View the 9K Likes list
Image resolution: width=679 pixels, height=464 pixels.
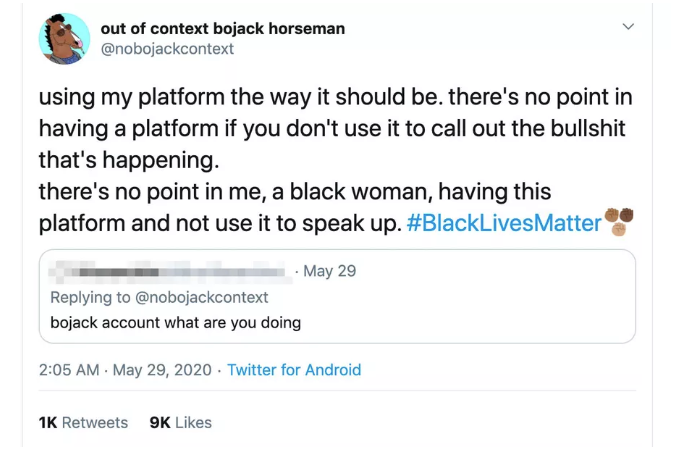pos(180,422)
